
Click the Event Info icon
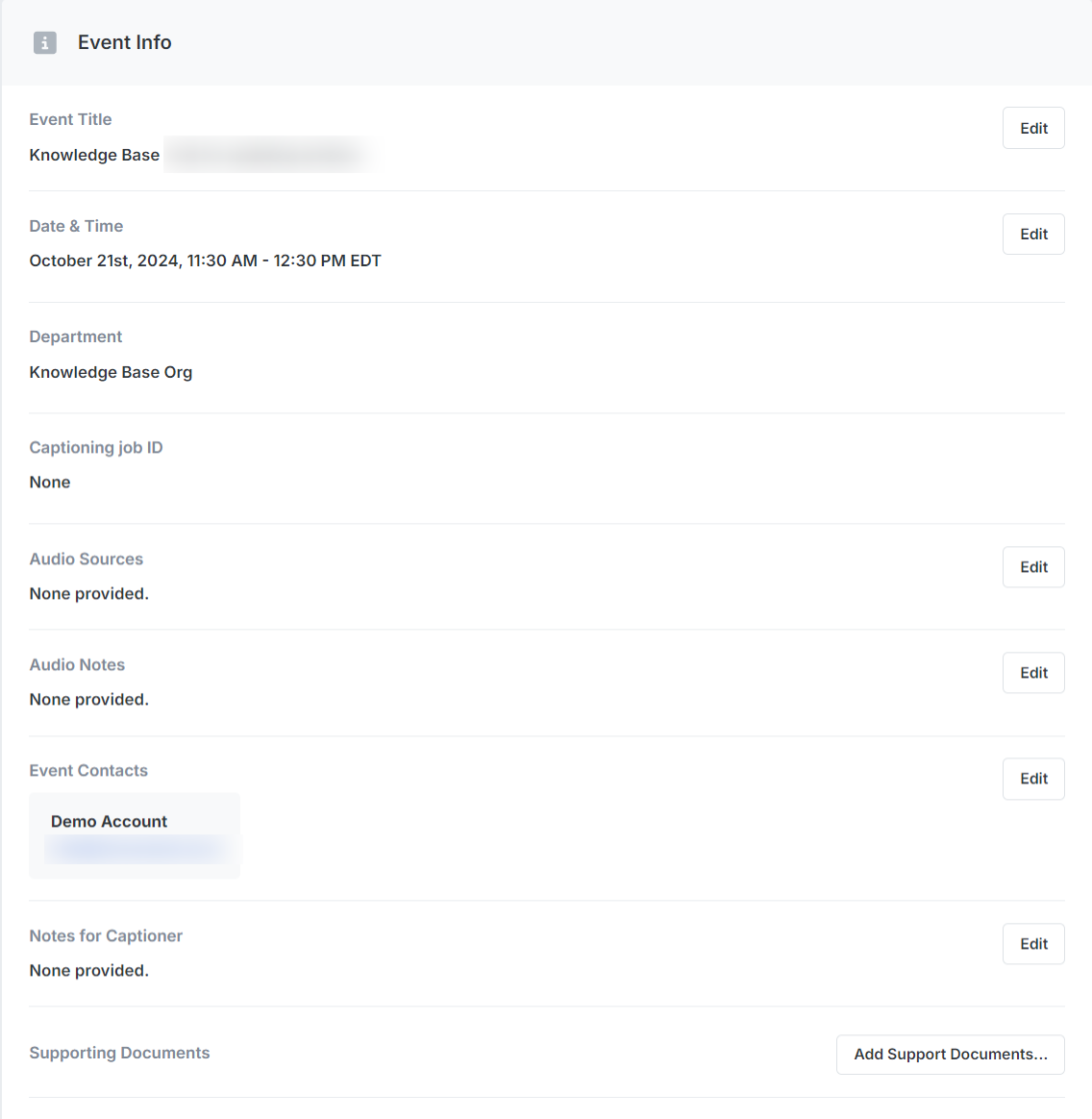(x=45, y=43)
